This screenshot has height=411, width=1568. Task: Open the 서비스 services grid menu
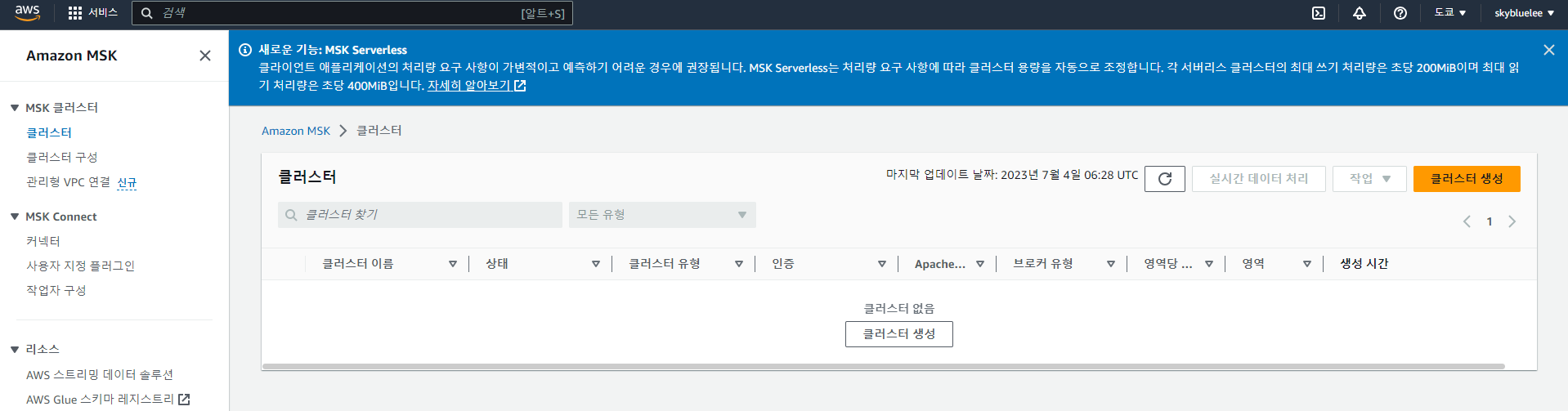coord(92,13)
